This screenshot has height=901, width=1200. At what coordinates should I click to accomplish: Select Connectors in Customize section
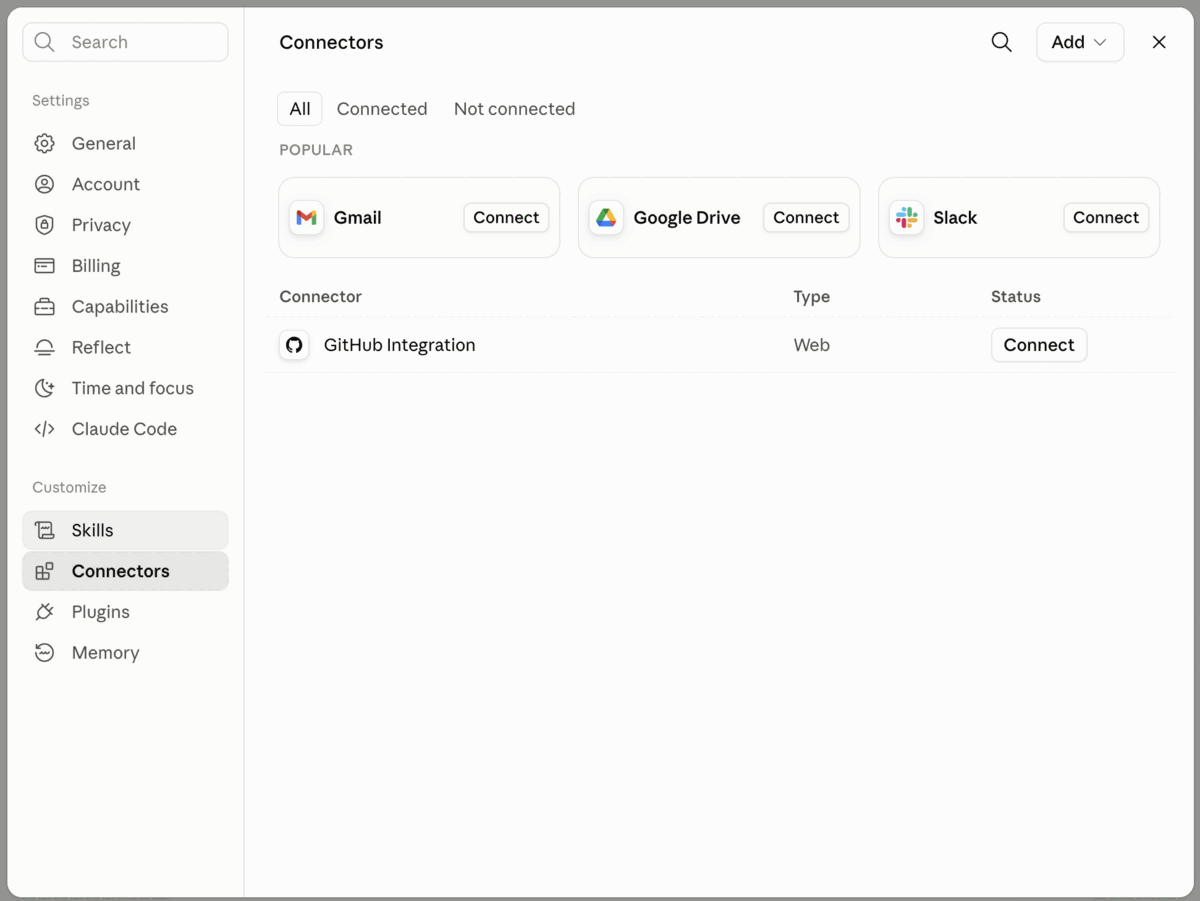click(x=125, y=571)
